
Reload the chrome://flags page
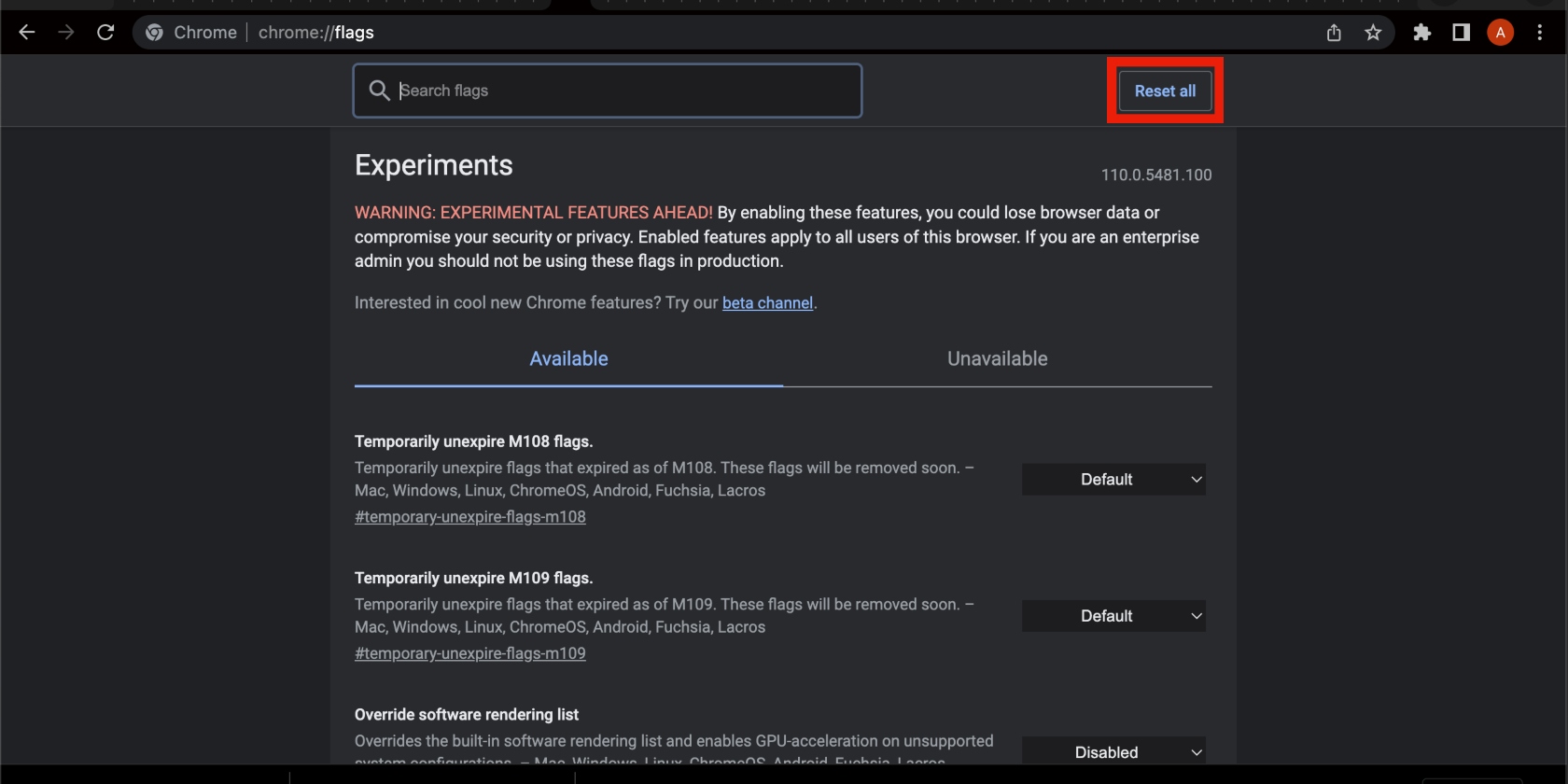click(x=105, y=33)
